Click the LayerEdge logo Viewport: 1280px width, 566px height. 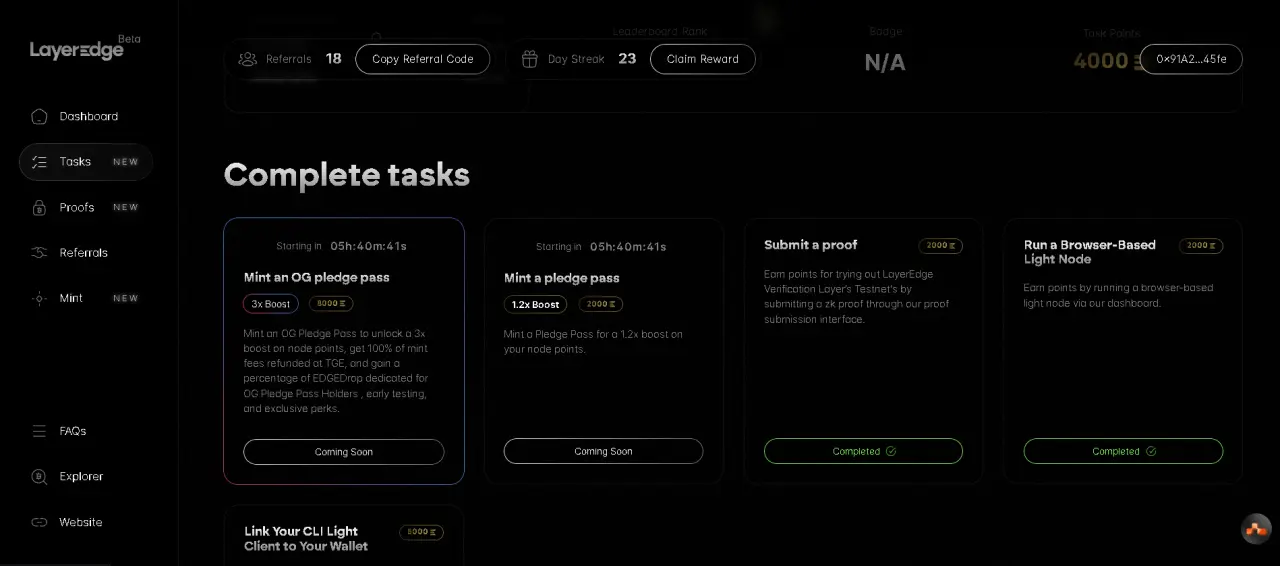coord(77,50)
